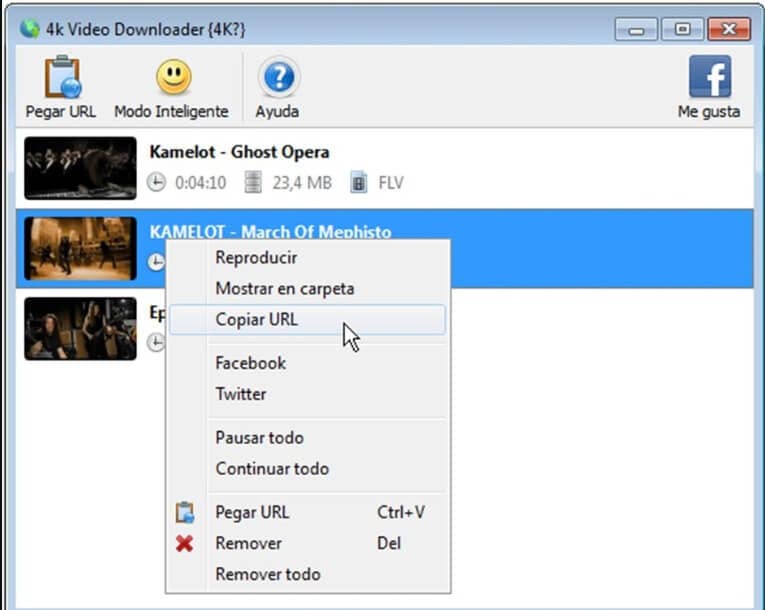Select Mostrar en carpeta menu entry
765x610 pixels.
[308, 288]
